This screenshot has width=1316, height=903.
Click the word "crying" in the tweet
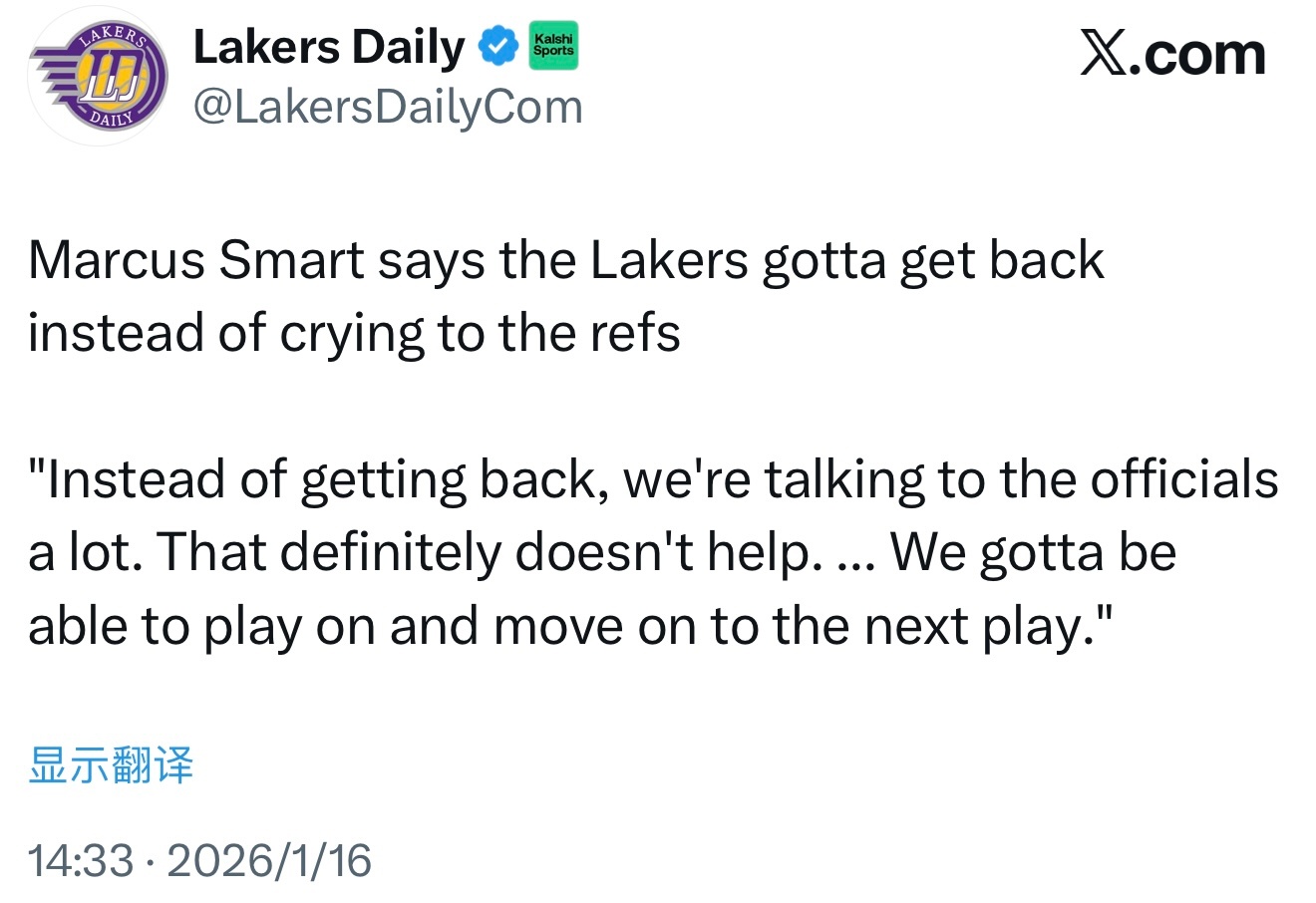pyautogui.click(x=351, y=333)
